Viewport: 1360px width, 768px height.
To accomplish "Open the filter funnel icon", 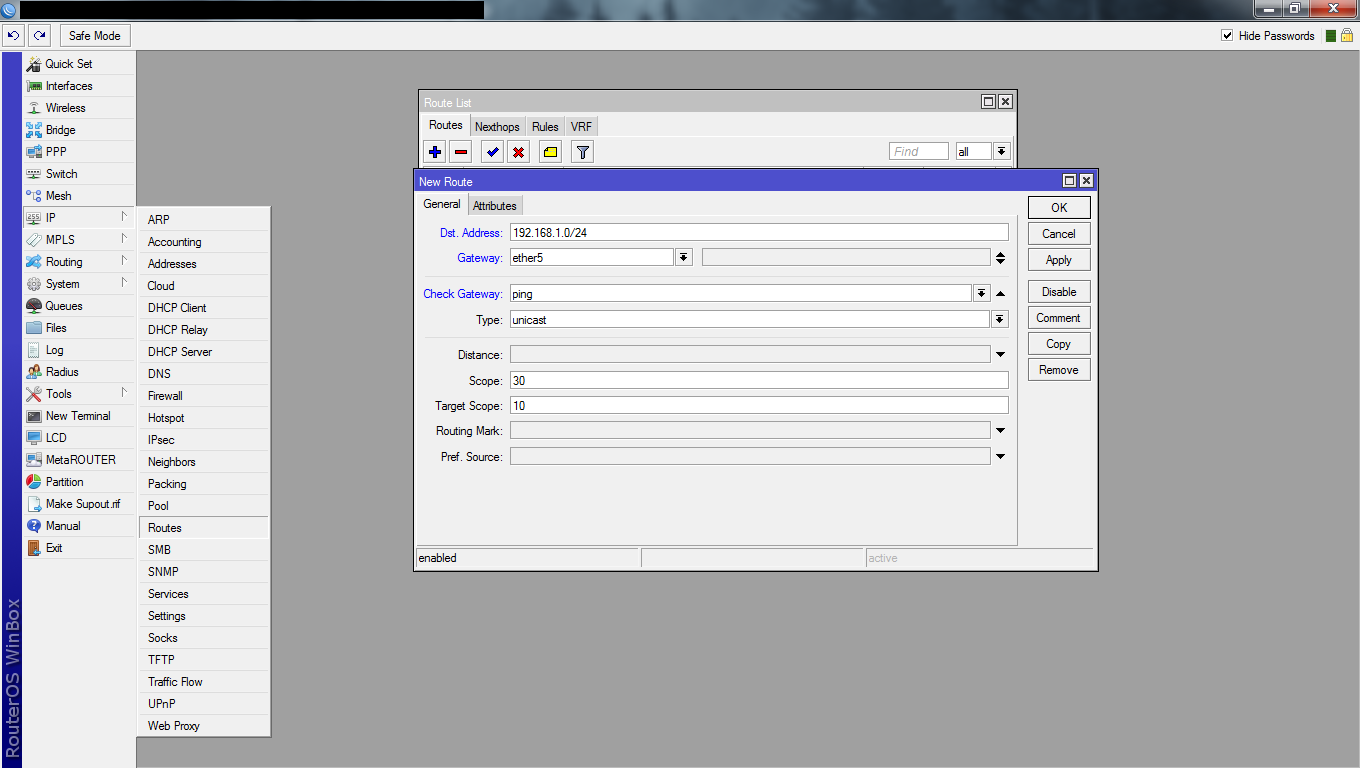I will point(582,152).
